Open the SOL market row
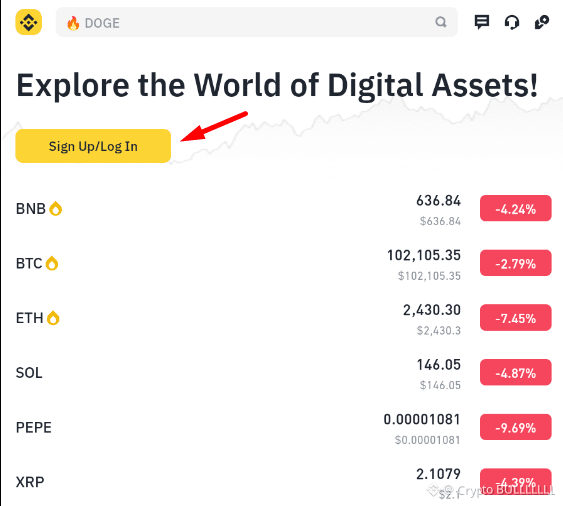Screen dimensions: 563x506 (284, 373)
